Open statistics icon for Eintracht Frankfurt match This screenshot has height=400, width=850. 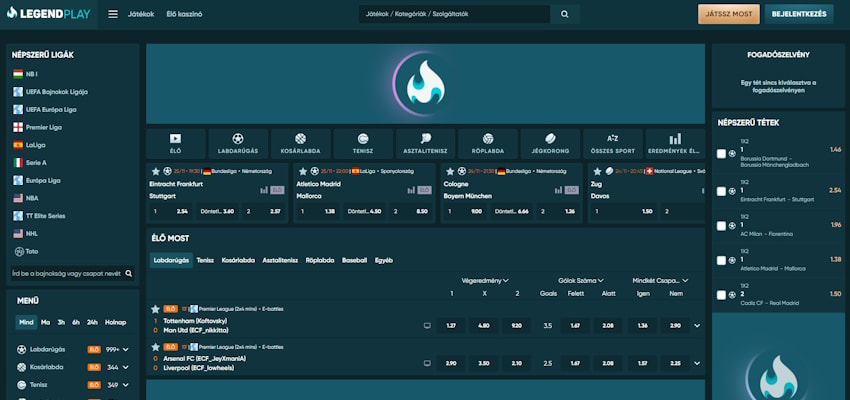point(264,190)
